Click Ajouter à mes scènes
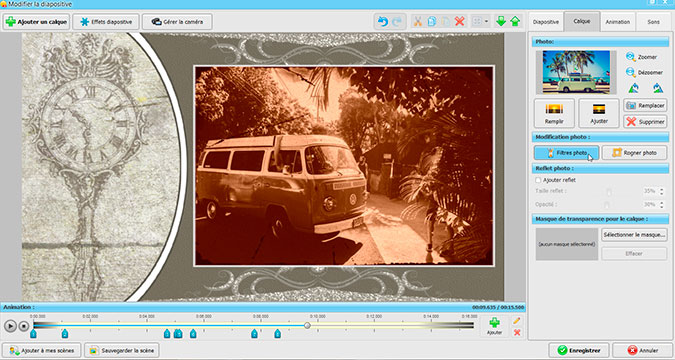Screen dimensions: 675x360 [42, 350]
